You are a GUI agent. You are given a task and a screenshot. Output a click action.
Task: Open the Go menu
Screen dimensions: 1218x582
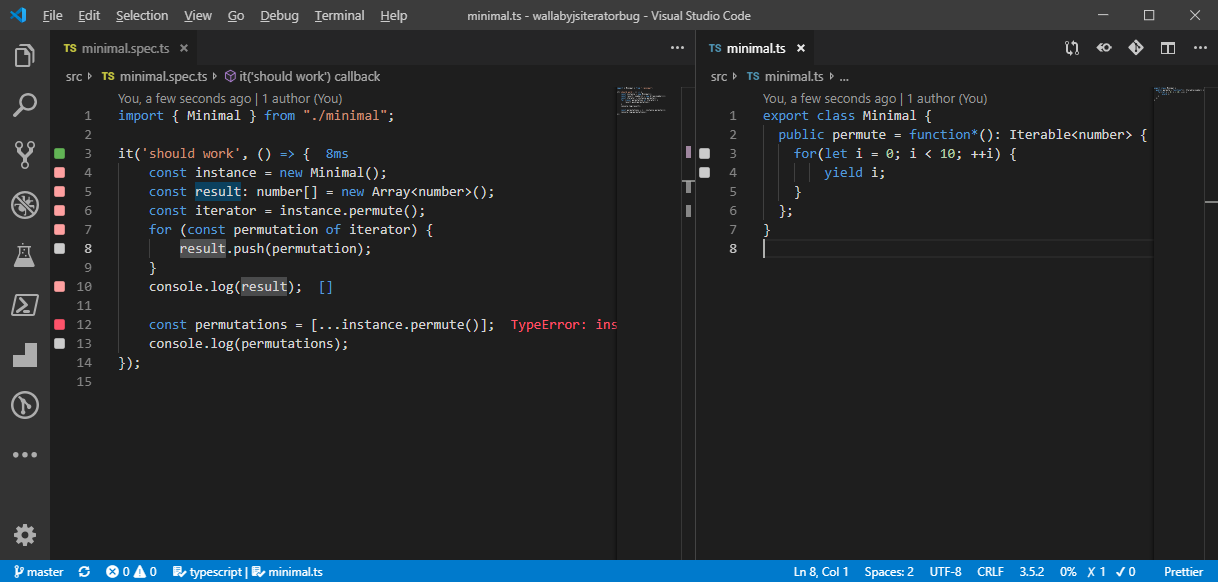coord(236,16)
